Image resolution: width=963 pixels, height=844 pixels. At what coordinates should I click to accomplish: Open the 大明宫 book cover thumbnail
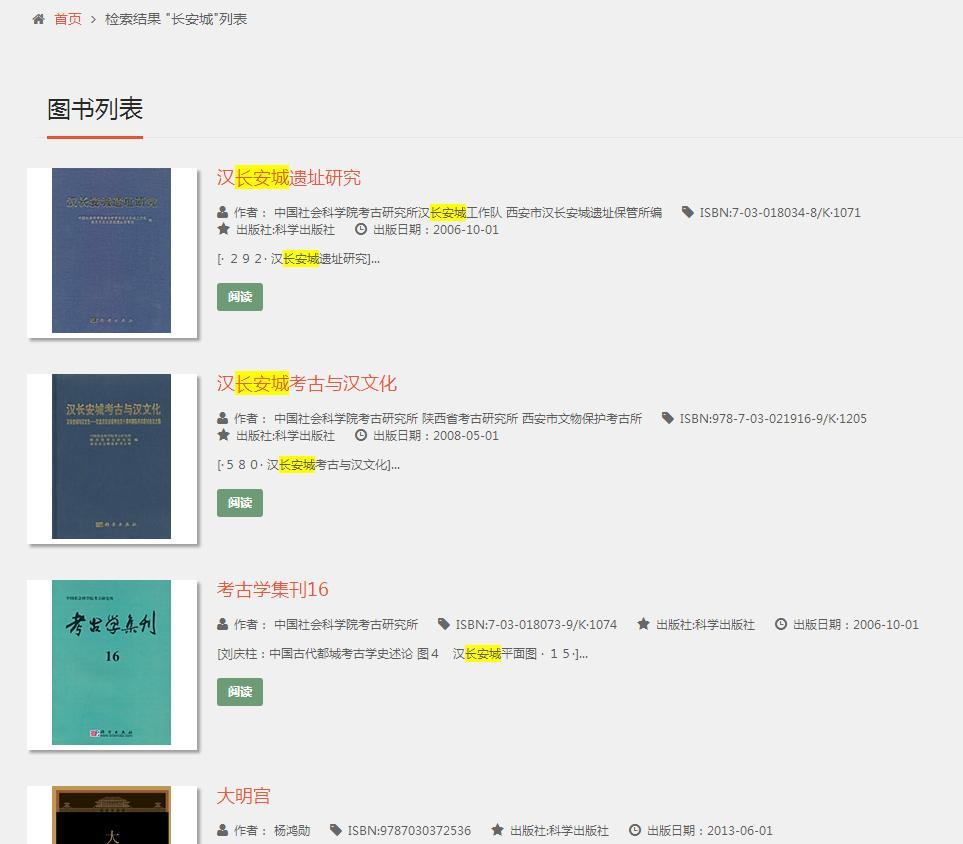pyautogui.click(x=112, y=815)
